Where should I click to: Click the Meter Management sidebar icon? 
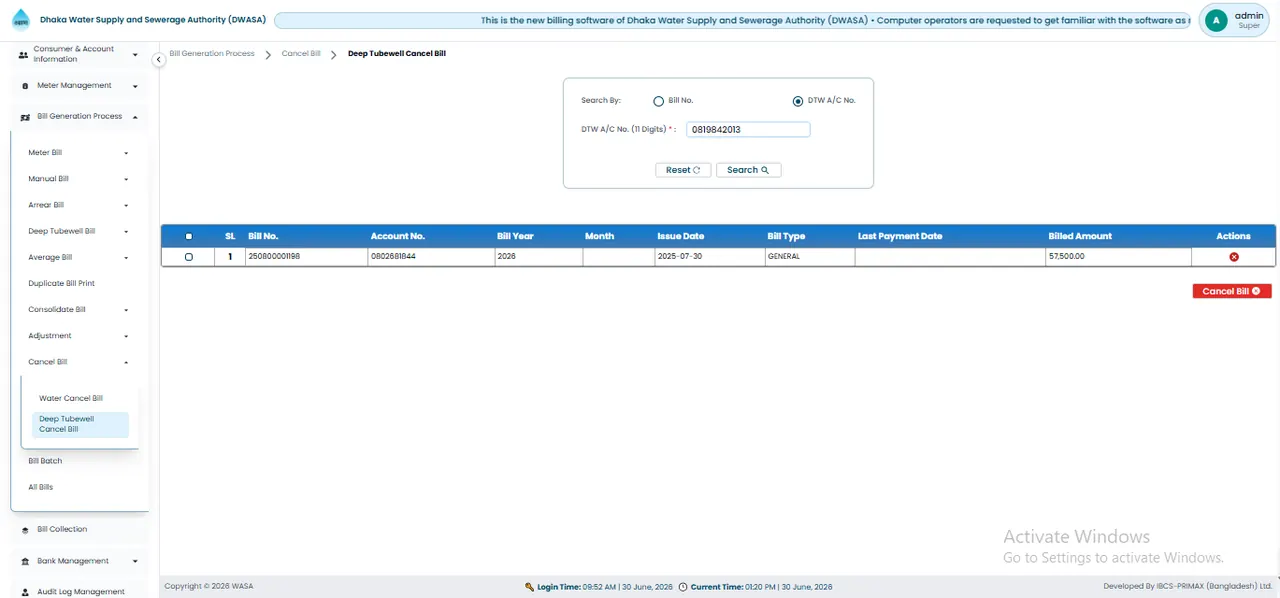coord(25,86)
